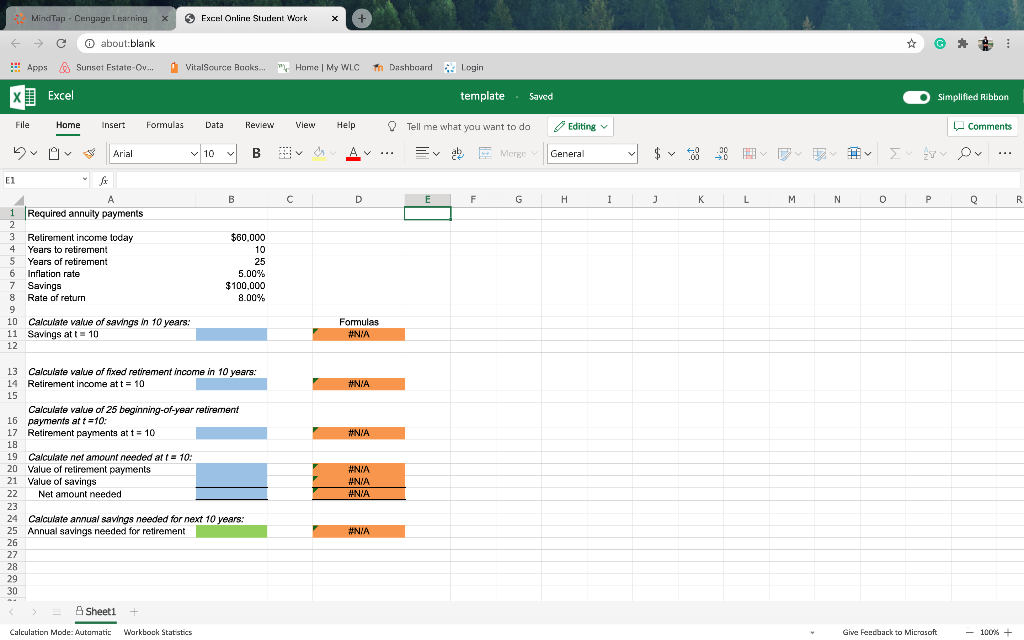Click the Comments button

(983, 125)
